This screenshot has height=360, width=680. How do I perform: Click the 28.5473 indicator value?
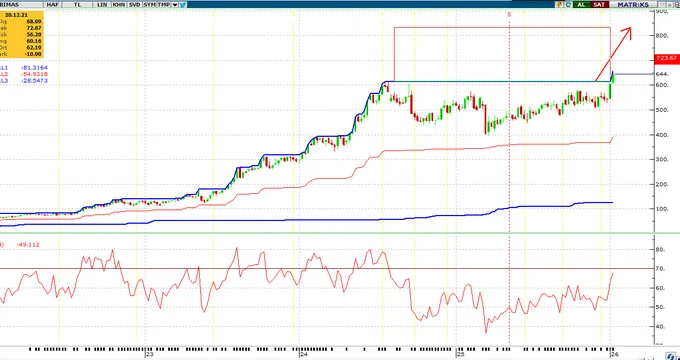pyautogui.click(x=35, y=81)
